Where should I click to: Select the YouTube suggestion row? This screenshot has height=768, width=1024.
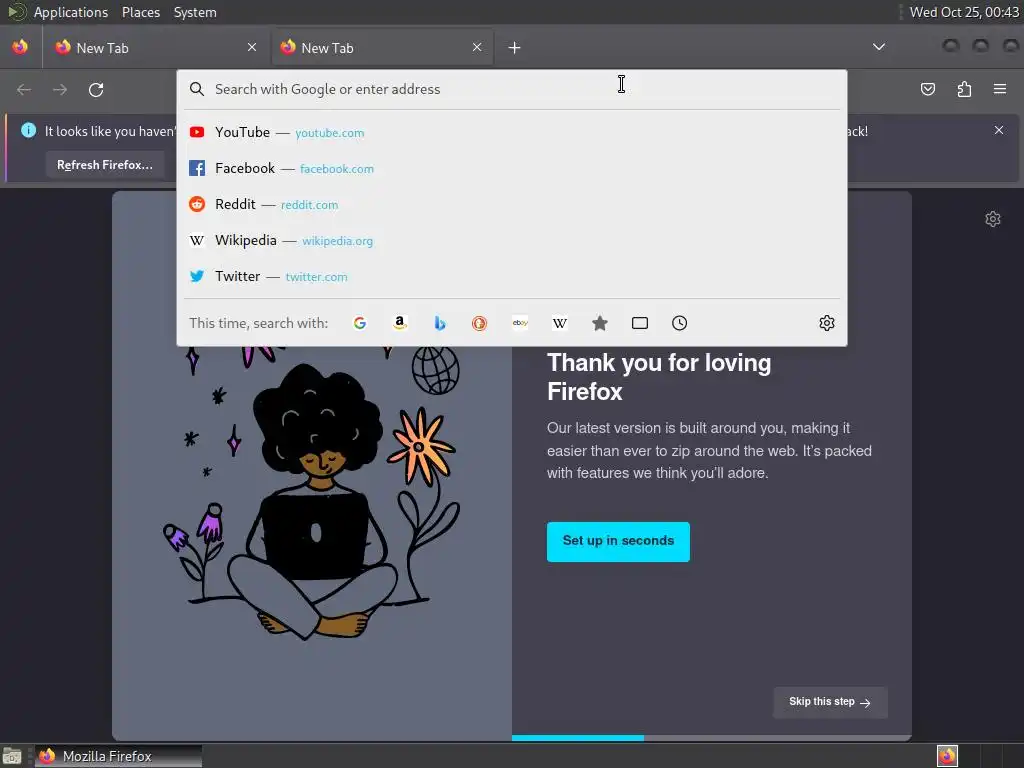[512, 132]
